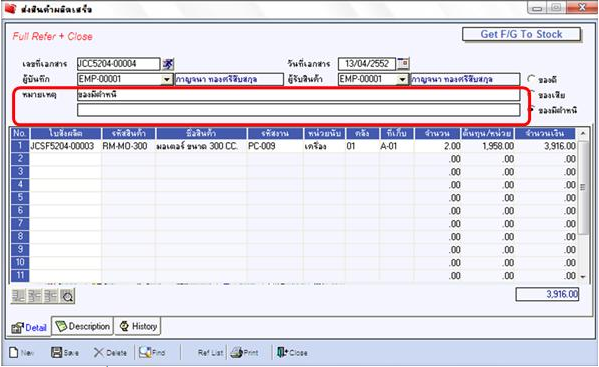Print the document using the Print icon
599x367 pixels.
pos(237,352)
